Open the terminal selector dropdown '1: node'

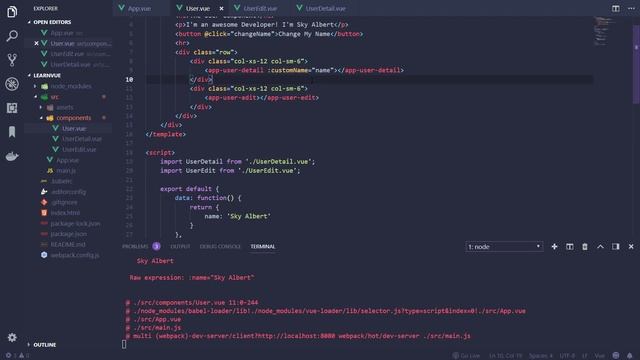point(504,247)
